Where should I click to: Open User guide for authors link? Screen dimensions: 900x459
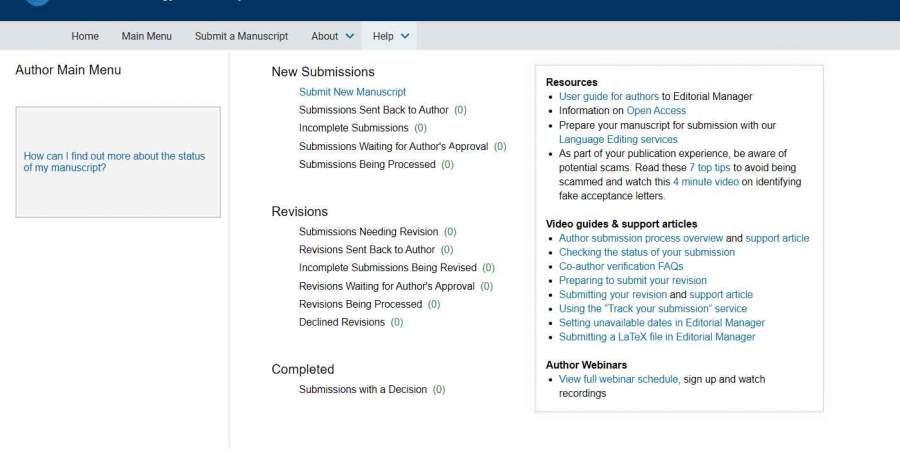pos(608,97)
